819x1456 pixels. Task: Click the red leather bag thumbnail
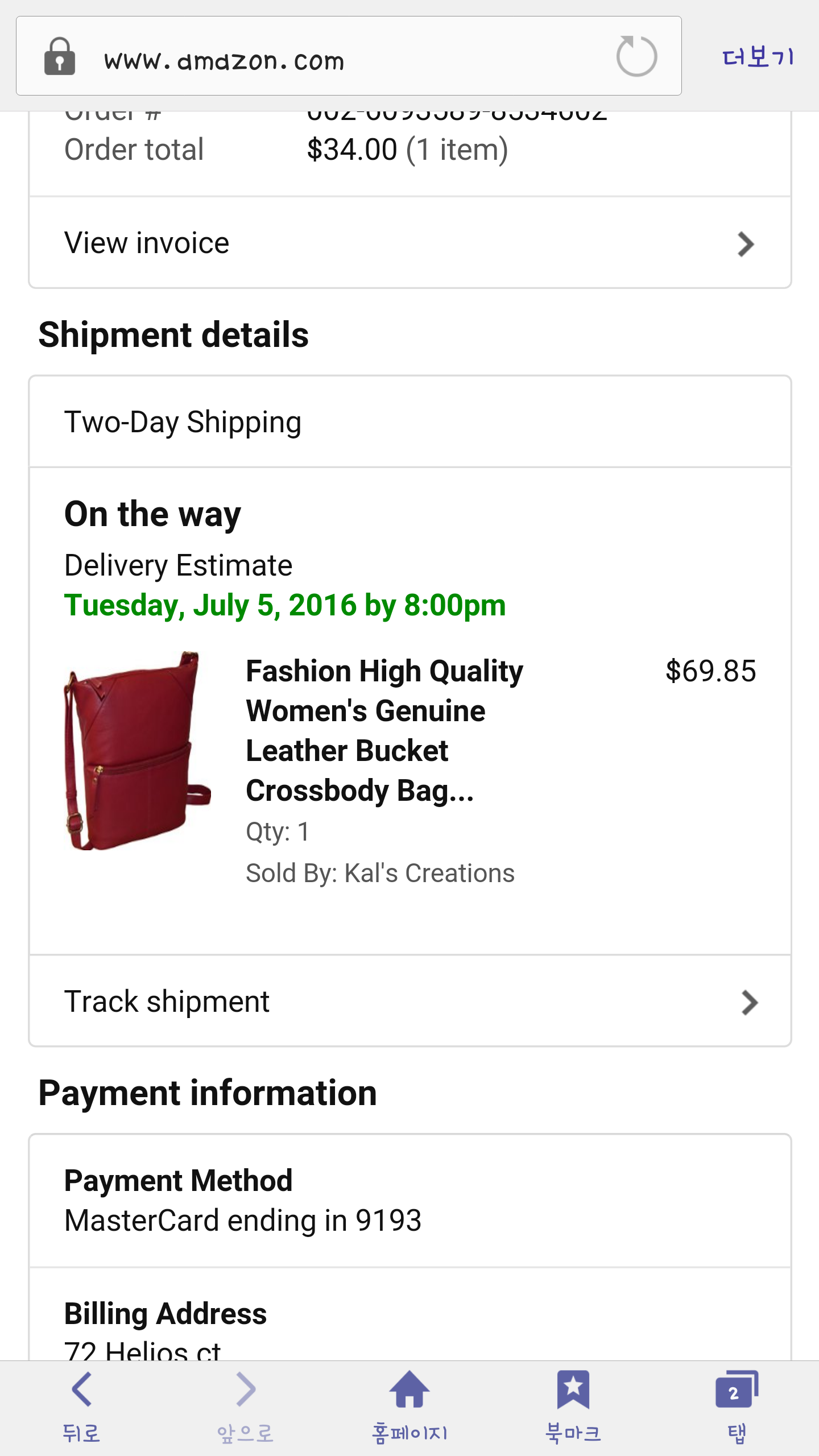[x=137, y=751]
